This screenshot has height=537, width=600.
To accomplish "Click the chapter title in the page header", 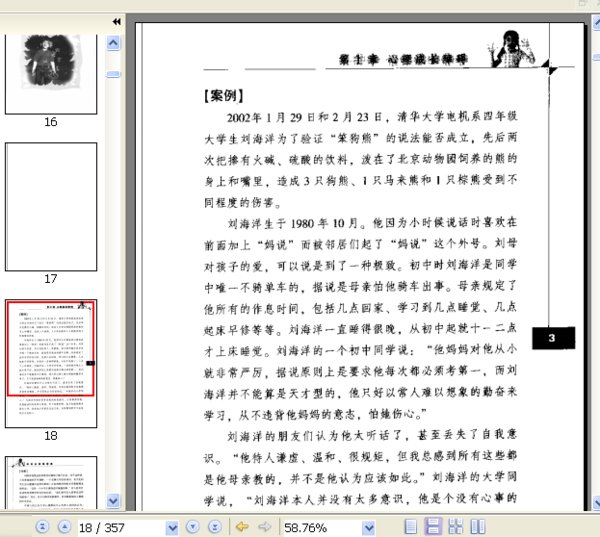I will [403, 59].
